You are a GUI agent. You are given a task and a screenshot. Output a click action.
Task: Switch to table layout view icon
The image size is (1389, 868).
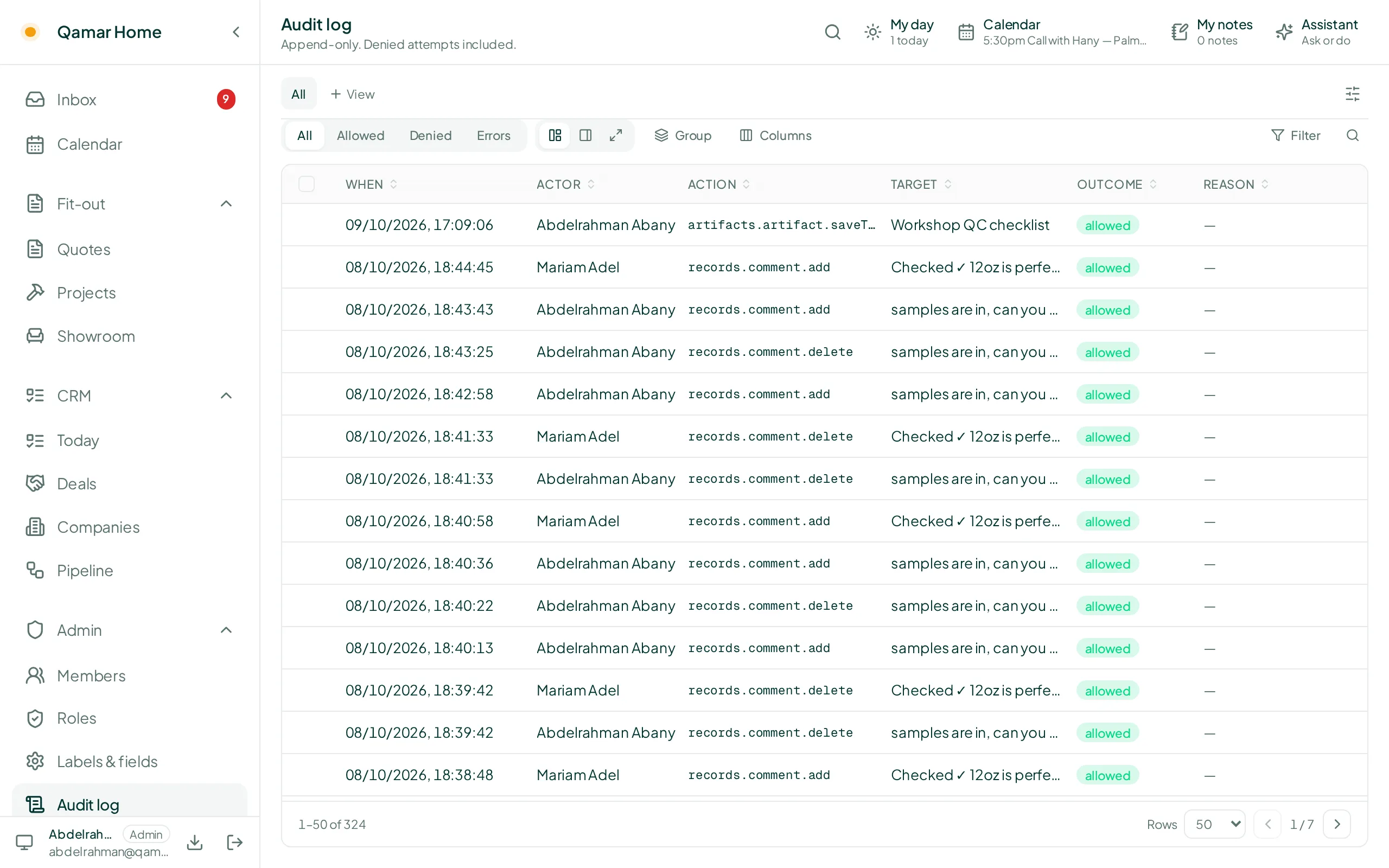click(x=555, y=136)
